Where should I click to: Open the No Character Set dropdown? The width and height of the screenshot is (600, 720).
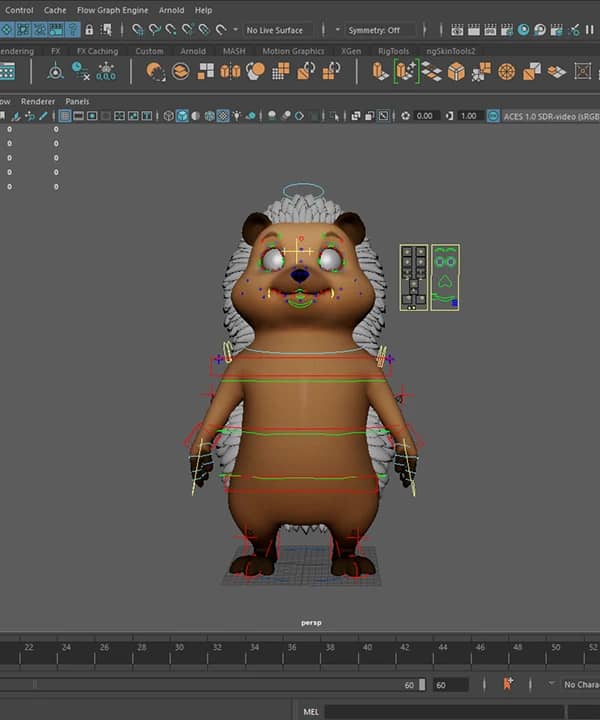582,685
